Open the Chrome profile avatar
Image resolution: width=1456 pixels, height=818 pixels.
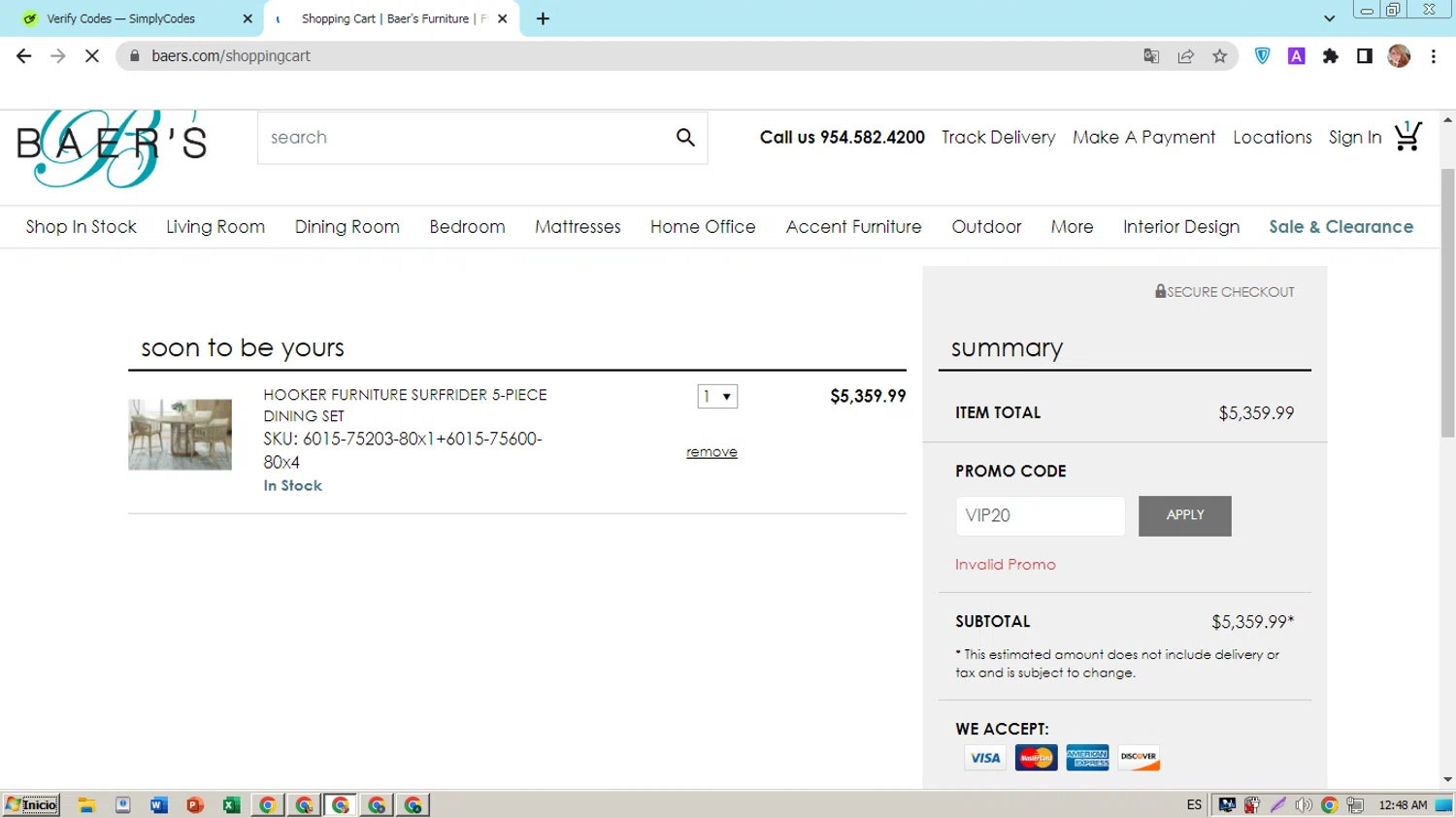click(1399, 56)
